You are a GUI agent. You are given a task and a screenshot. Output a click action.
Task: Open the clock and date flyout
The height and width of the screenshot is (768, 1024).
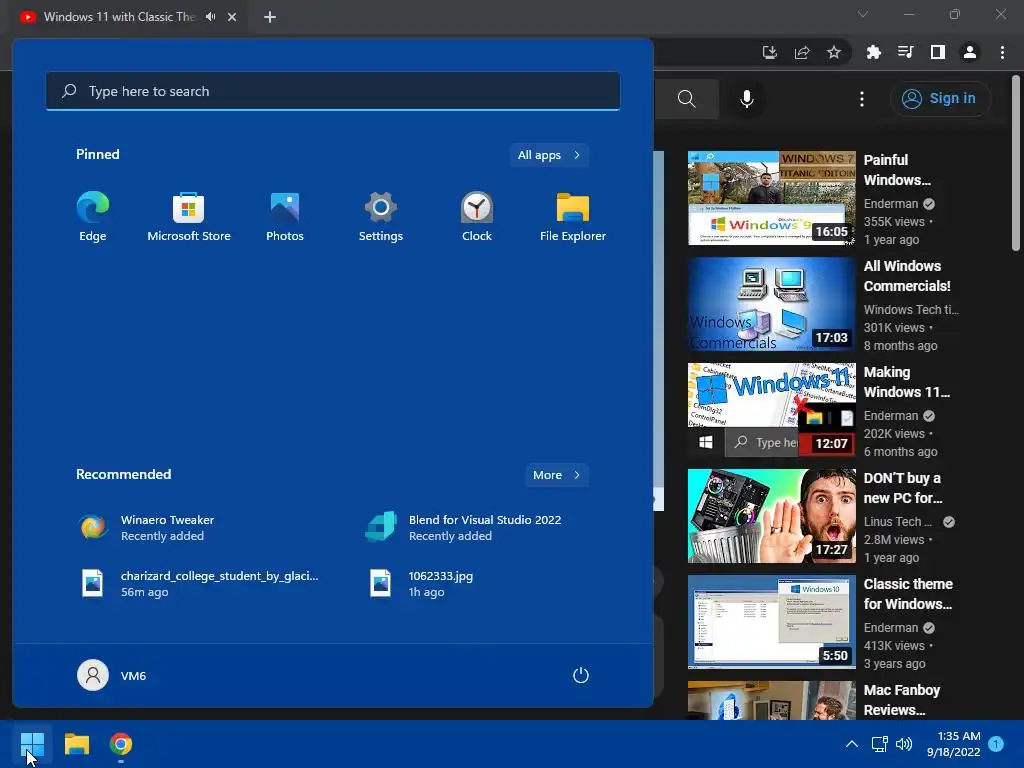[x=953, y=744]
